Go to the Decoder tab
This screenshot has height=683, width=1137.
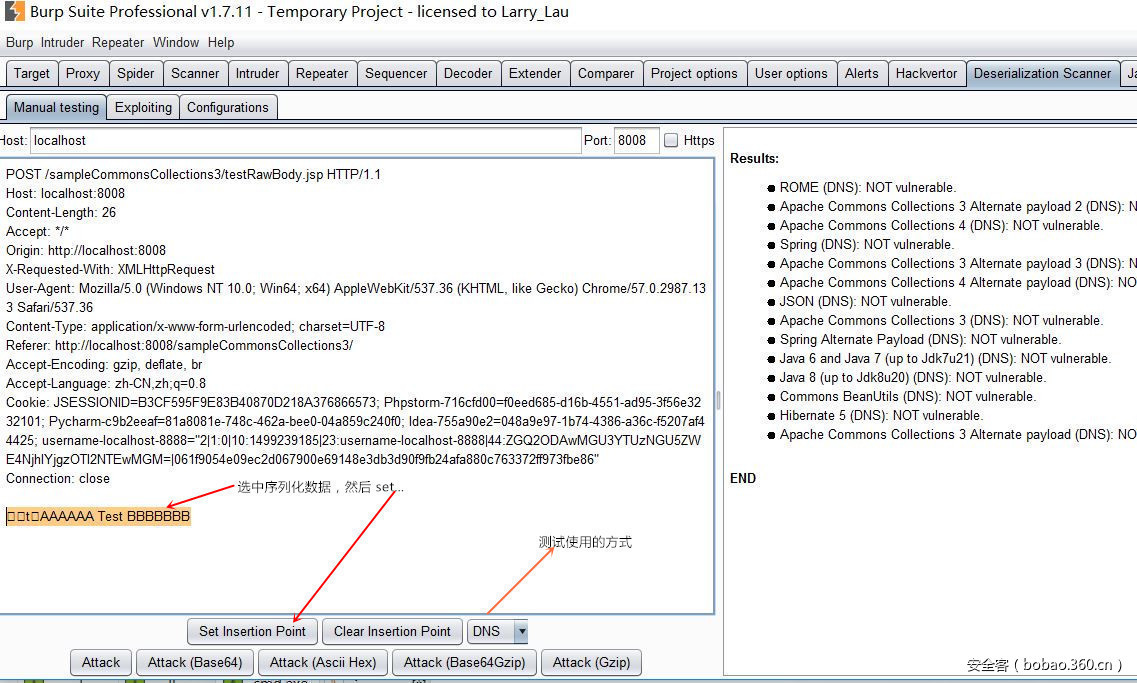coord(468,73)
